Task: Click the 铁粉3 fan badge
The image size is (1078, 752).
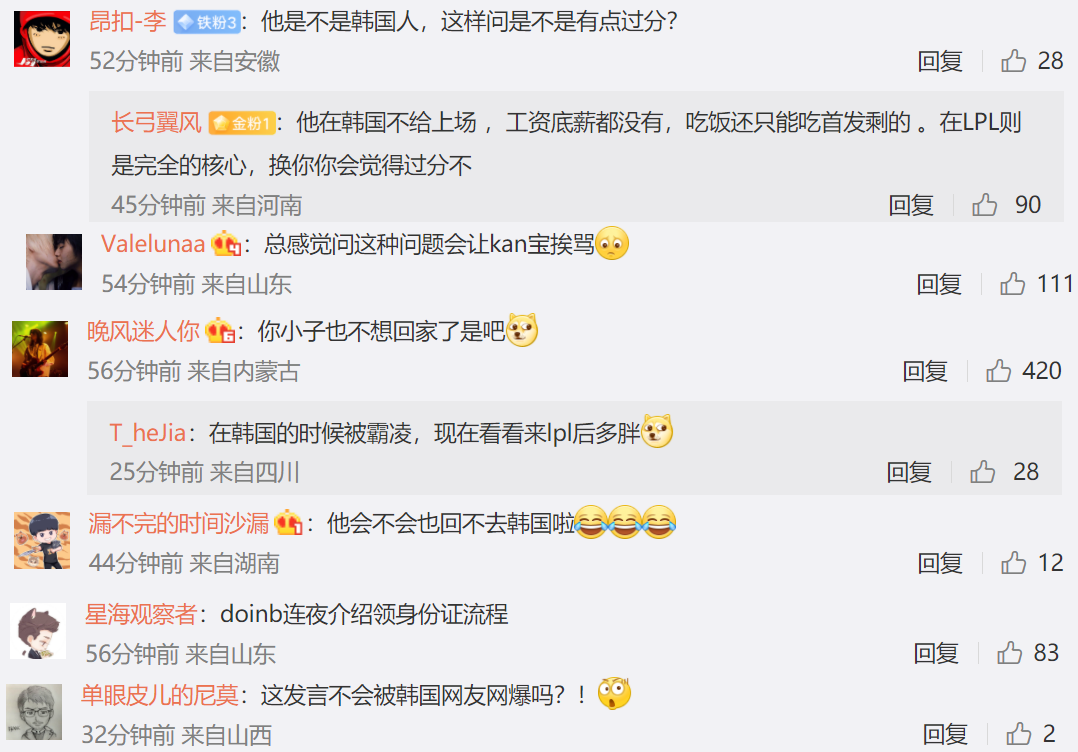Action: click(206, 23)
